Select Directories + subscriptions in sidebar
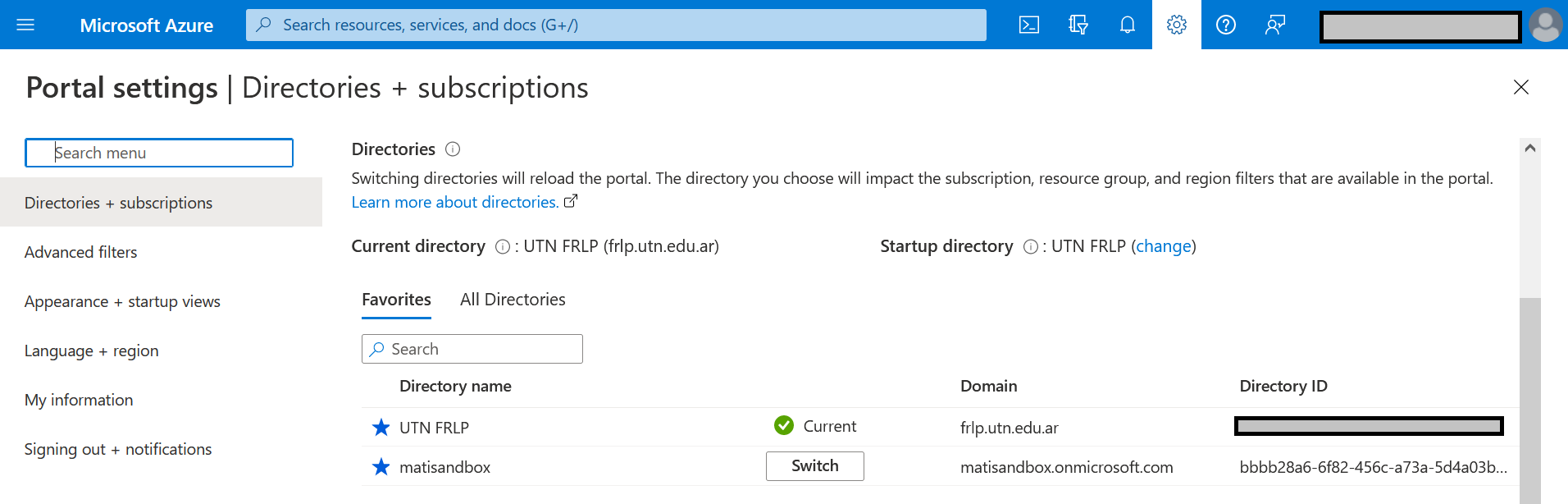1568x504 pixels. [x=161, y=203]
